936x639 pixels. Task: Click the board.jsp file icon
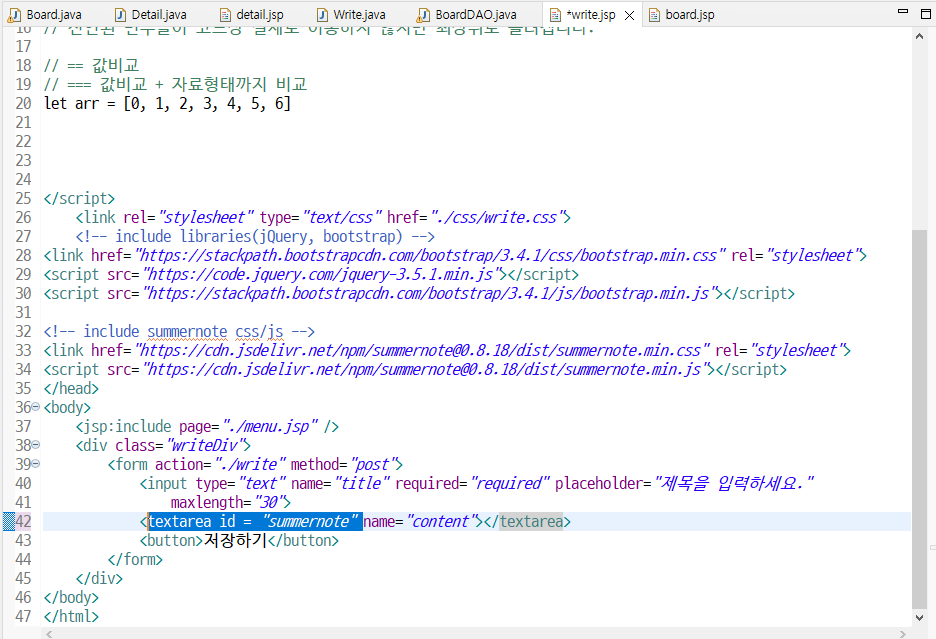point(654,15)
